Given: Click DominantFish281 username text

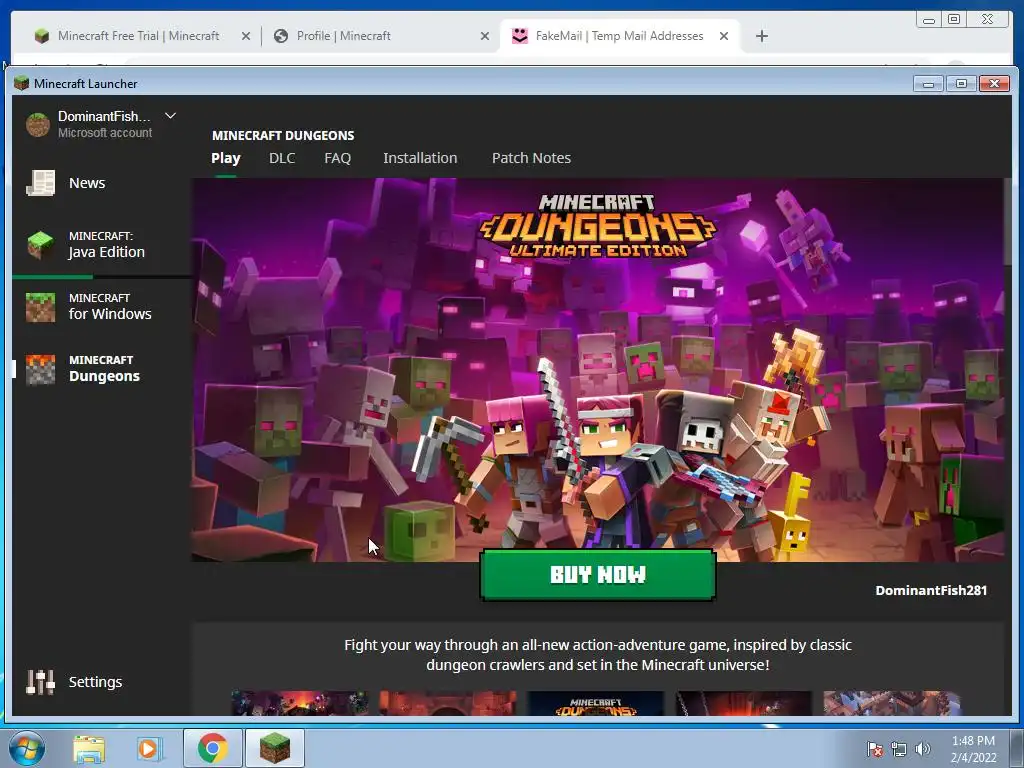Looking at the screenshot, I should (931, 590).
